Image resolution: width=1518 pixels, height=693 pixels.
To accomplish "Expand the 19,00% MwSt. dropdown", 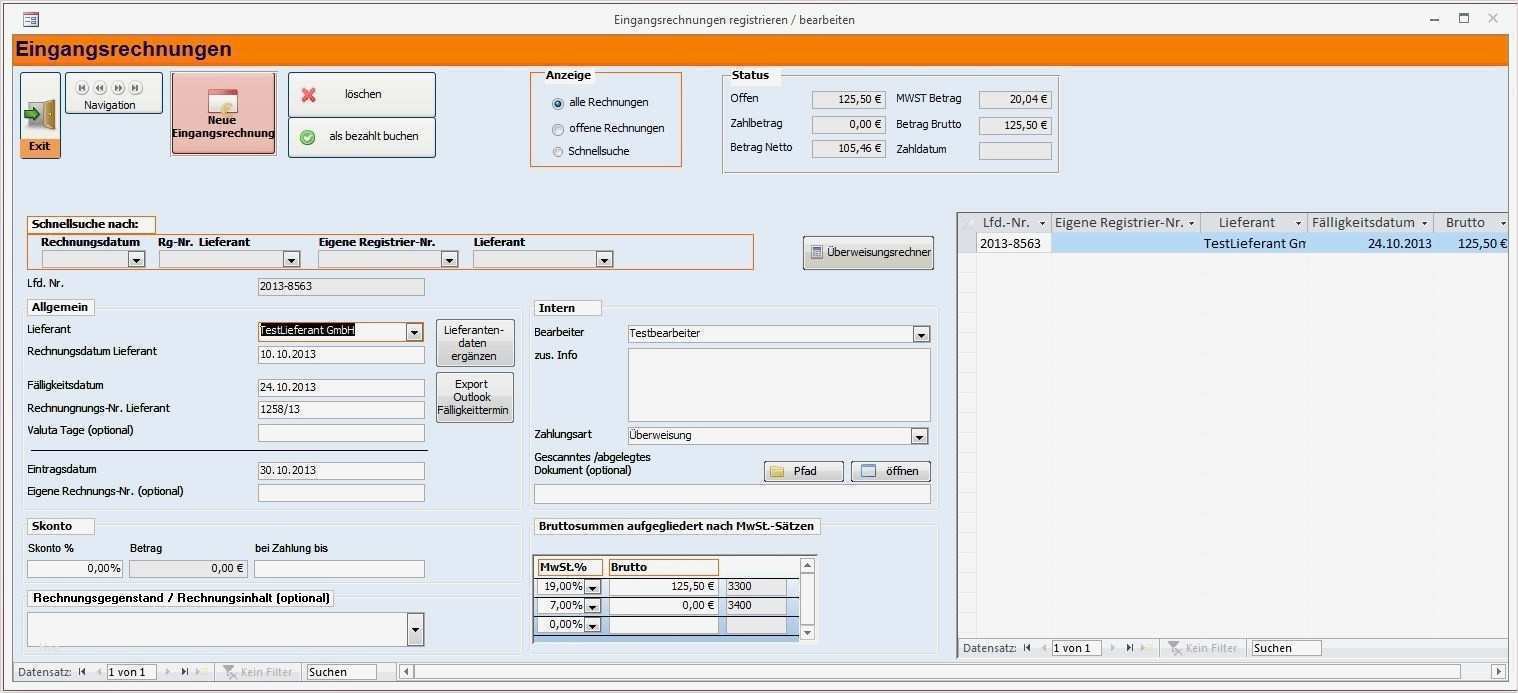I will (x=594, y=587).
